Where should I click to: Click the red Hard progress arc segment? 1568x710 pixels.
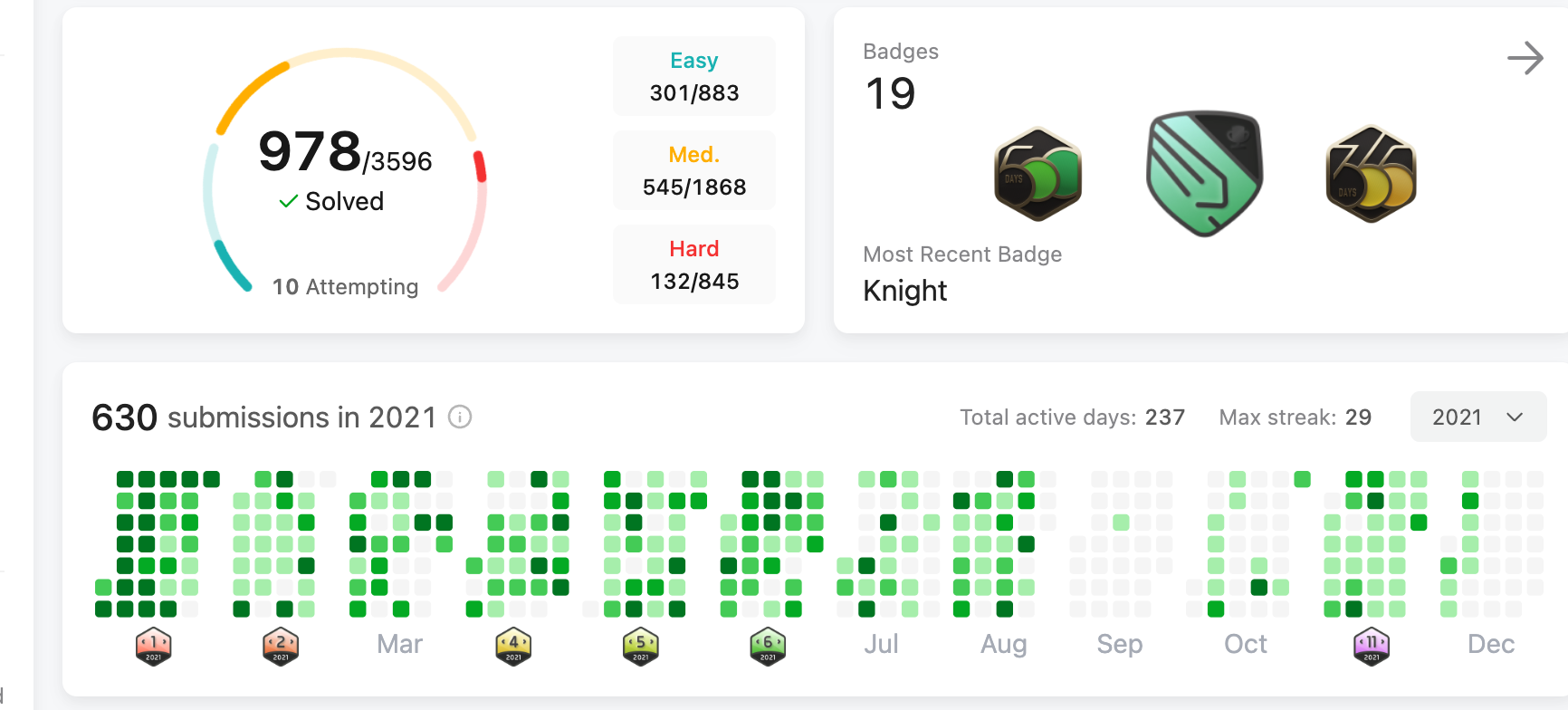coord(480,167)
